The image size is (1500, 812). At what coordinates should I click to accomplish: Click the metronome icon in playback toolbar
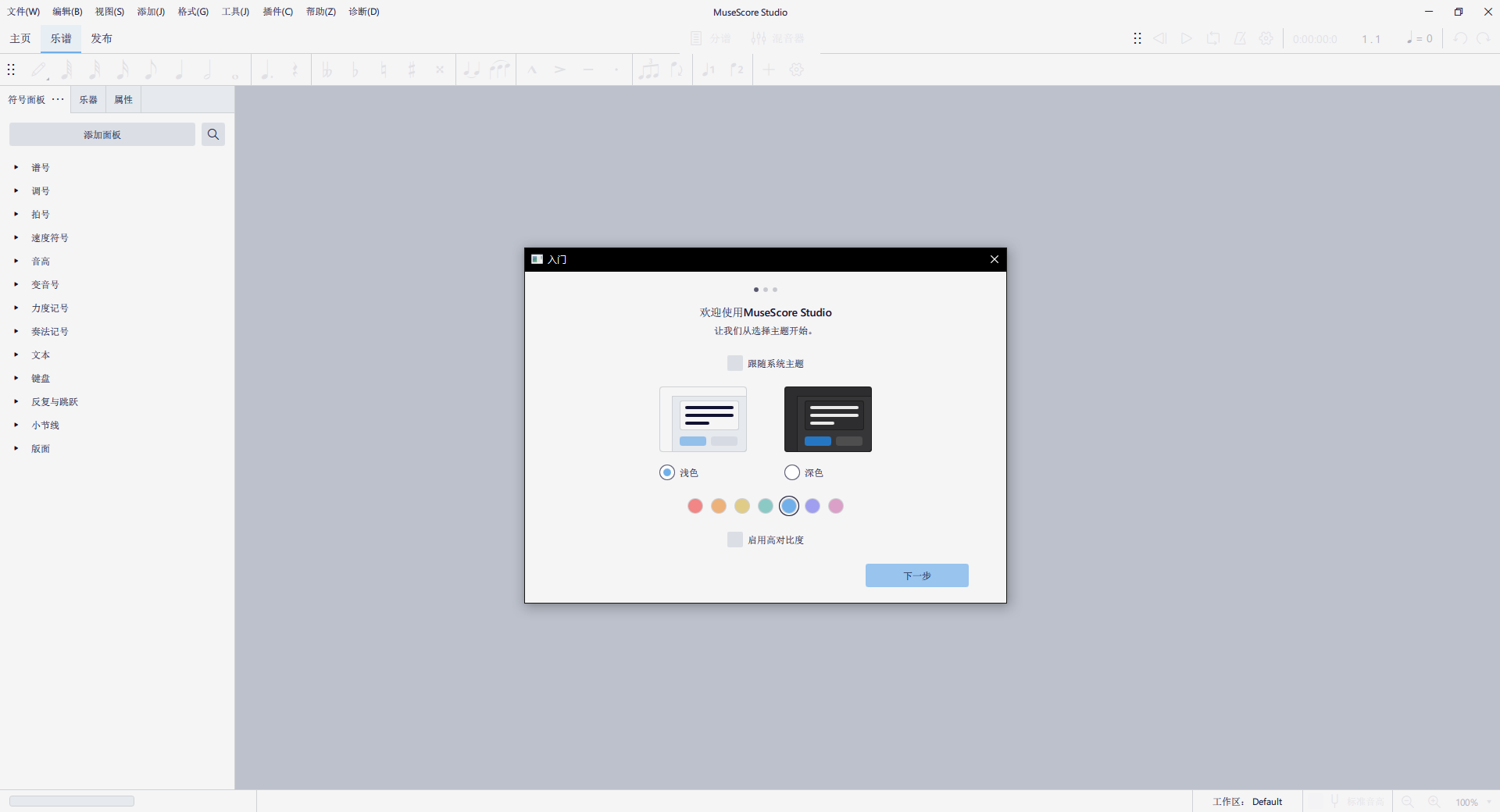1240,38
